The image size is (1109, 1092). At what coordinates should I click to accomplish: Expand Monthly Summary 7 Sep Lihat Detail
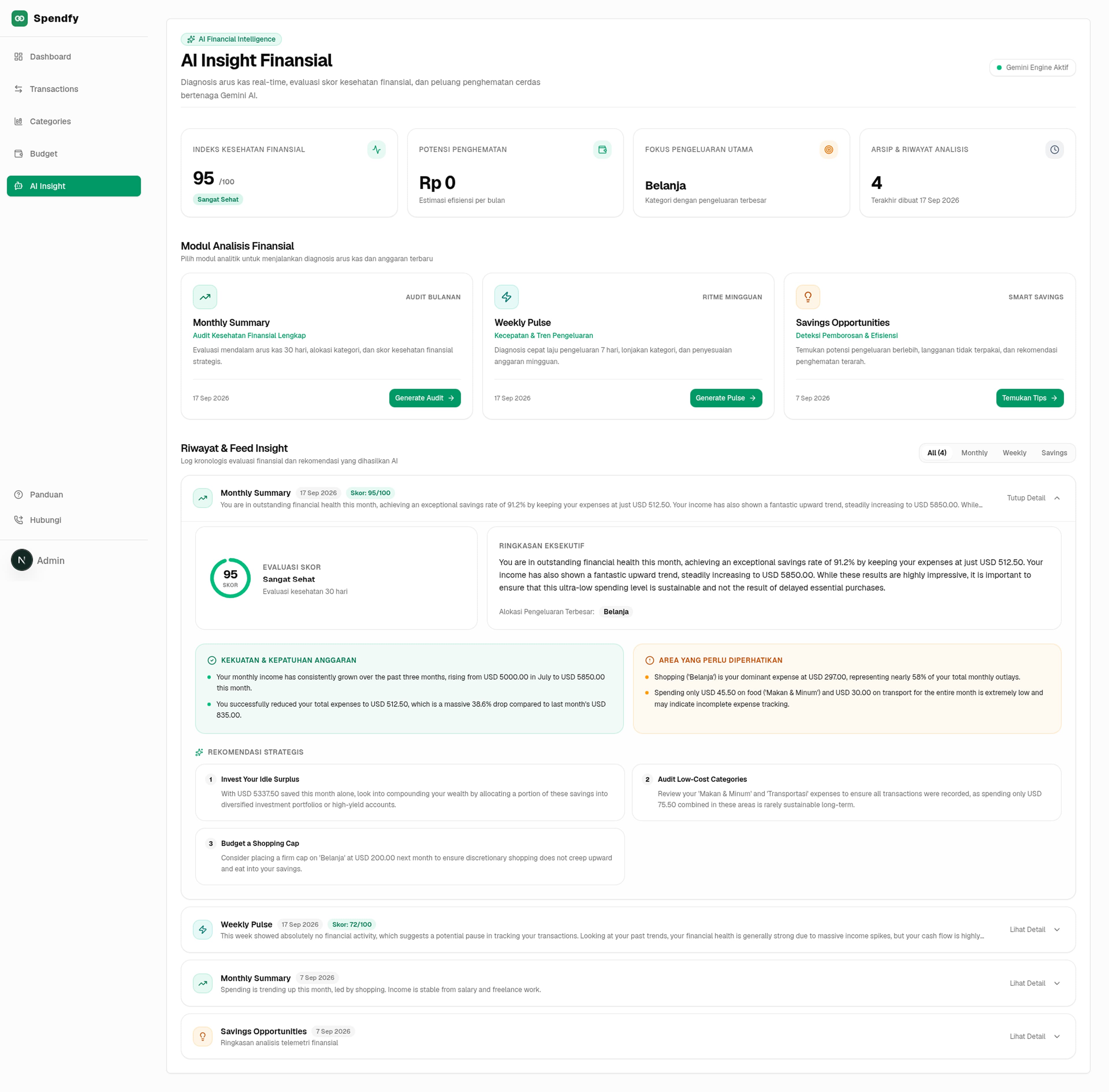[x=1035, y=984]
